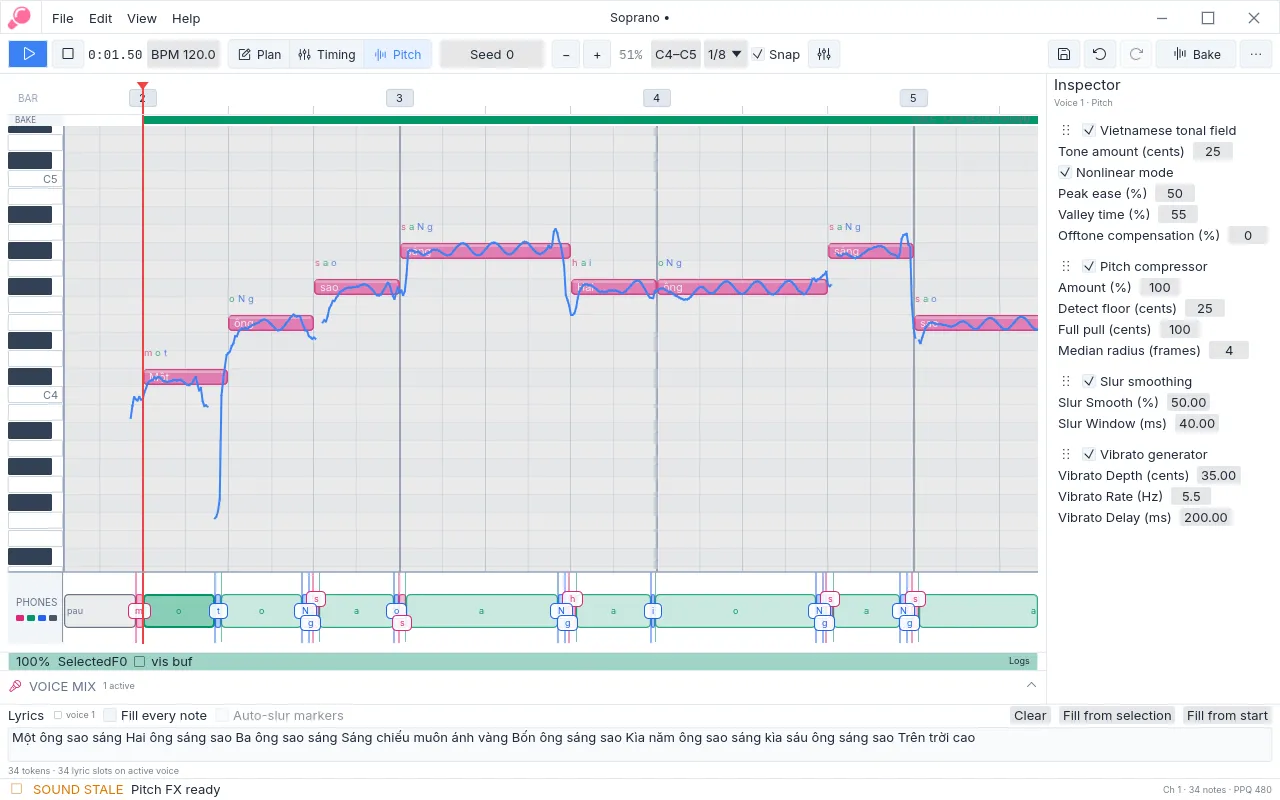Toggle the Snap checkbox
1280x800 pixels.
[758, 54]
